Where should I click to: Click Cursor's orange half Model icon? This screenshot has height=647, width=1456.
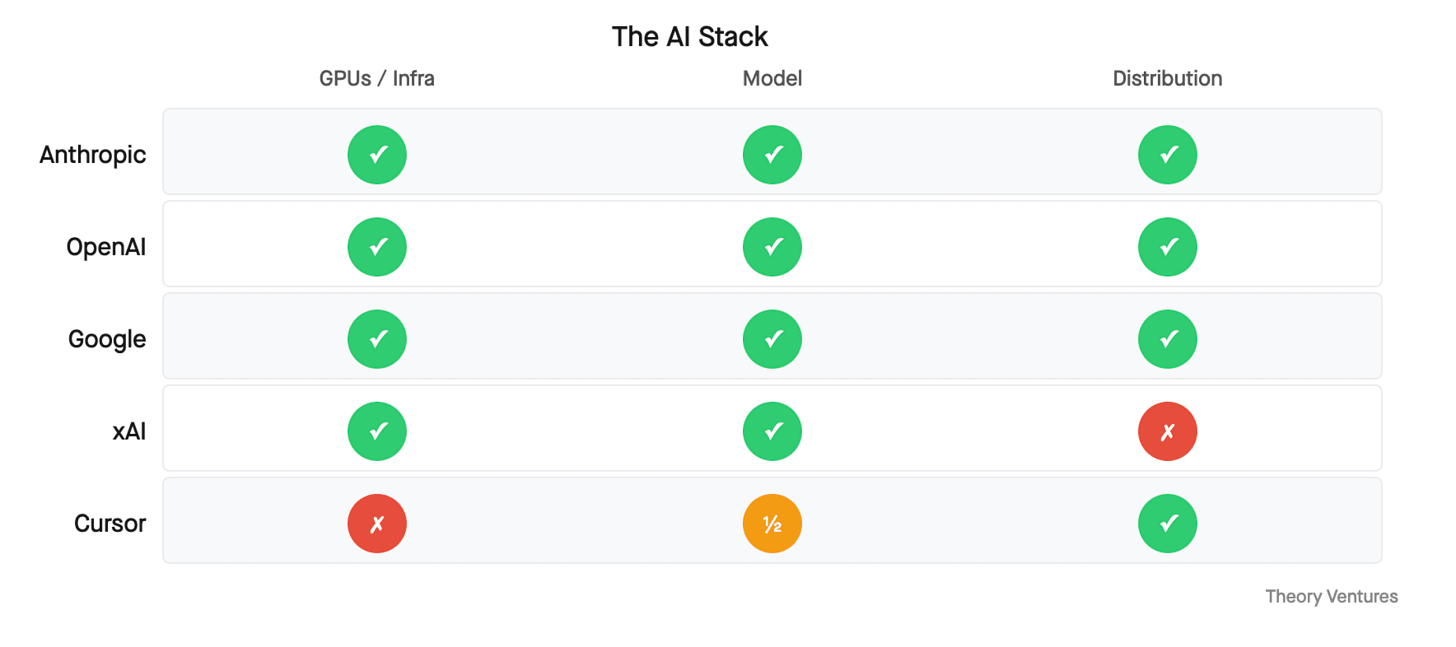pos(772,523)
